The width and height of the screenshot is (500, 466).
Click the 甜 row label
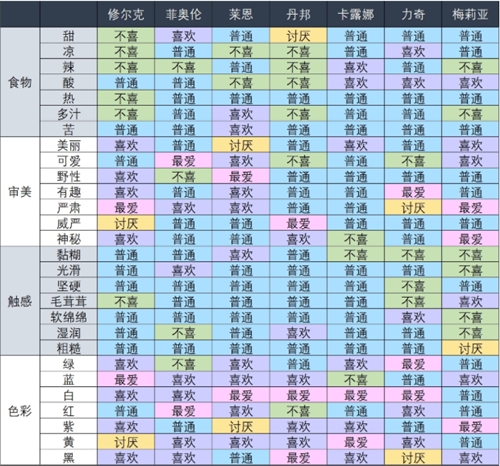pos(69,35)
